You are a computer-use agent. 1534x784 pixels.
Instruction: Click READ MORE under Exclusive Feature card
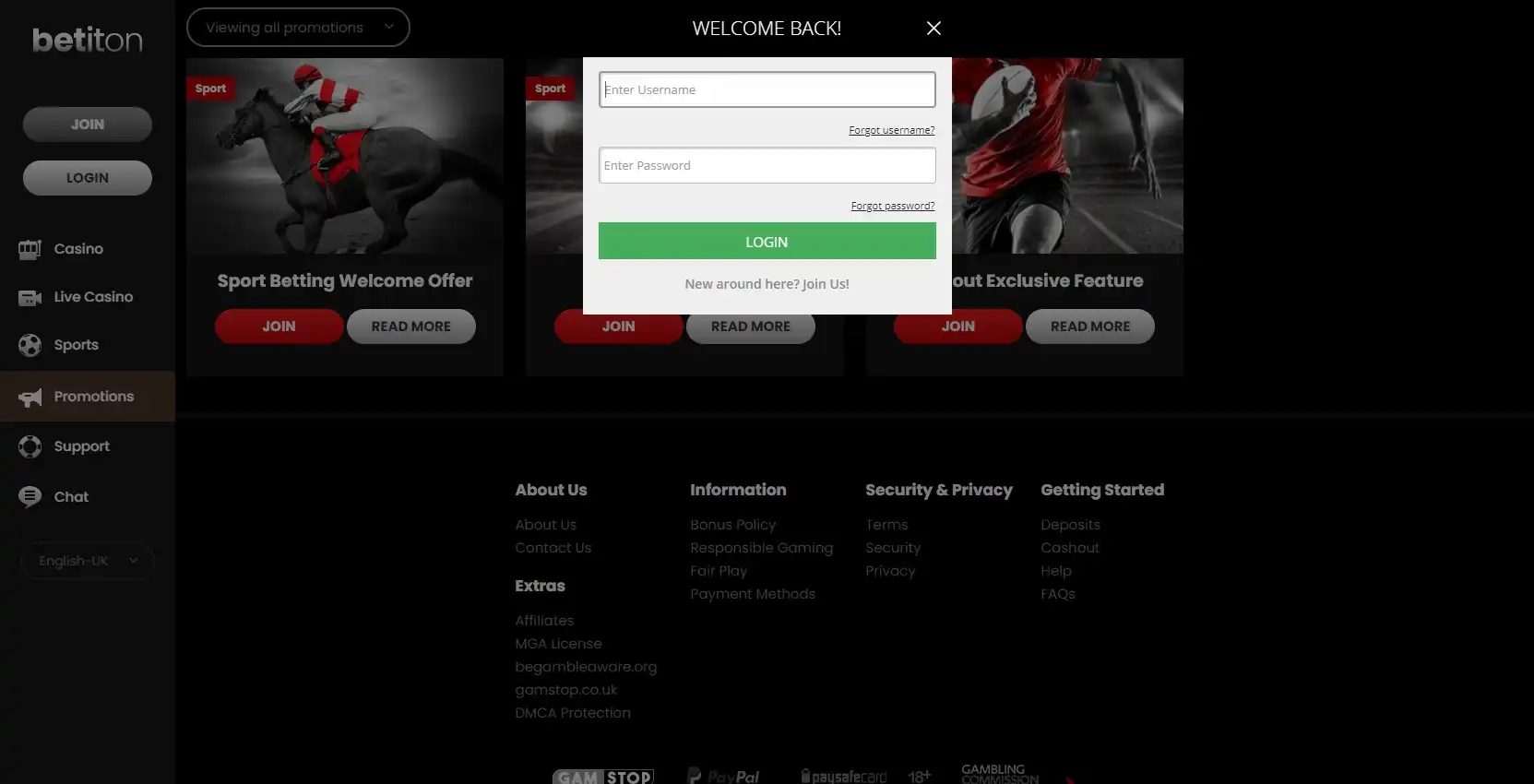(1090, 327)
